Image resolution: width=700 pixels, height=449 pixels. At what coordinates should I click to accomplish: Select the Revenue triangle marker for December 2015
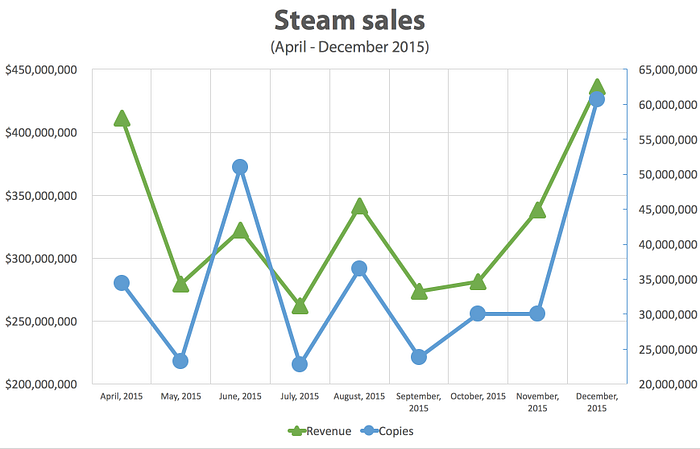pyautogui.click(x=597, y=87)
